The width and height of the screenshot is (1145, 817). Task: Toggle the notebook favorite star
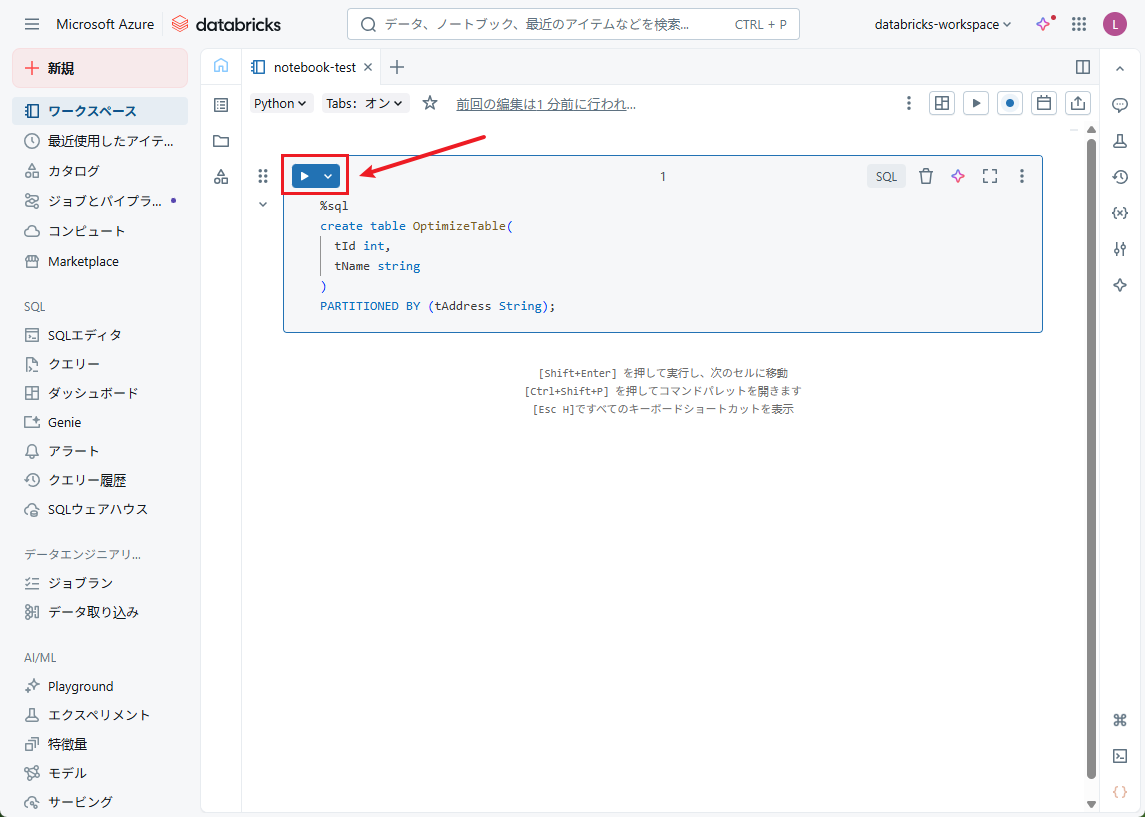click(430, 103)
